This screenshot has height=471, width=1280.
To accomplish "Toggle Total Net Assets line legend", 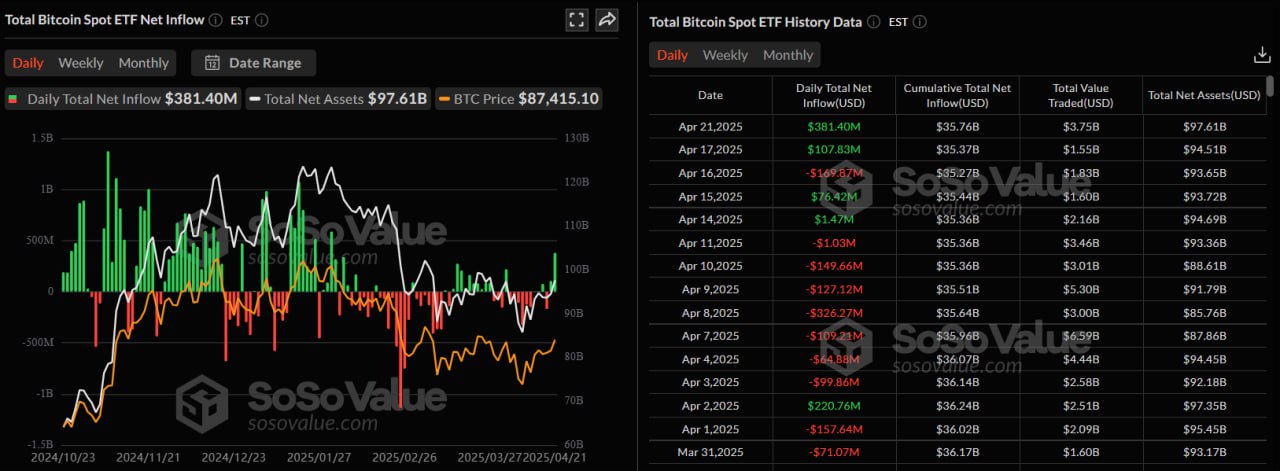I will coord(338,99).
